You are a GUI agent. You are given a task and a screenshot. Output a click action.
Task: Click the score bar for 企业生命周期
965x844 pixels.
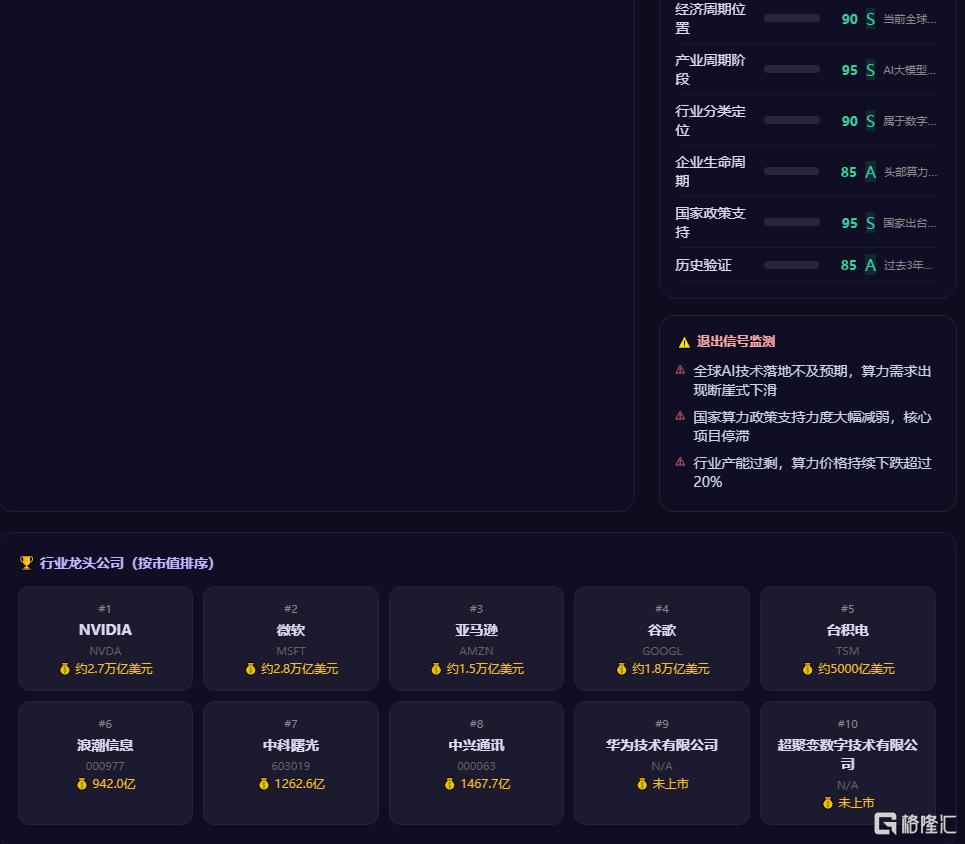[791, 171]
